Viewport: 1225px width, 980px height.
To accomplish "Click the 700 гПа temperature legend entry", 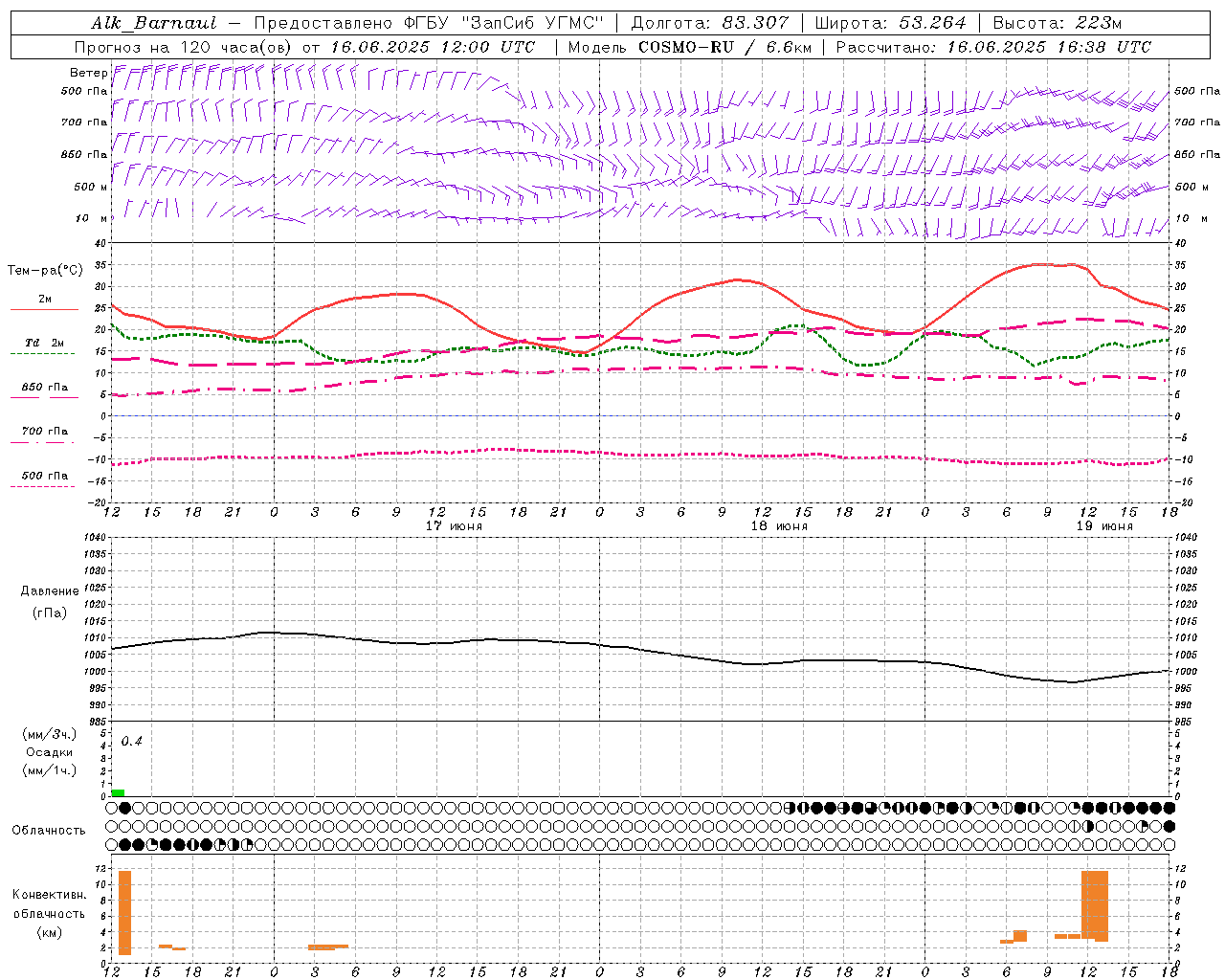I will pyautogui.click(x=44, y=432).
